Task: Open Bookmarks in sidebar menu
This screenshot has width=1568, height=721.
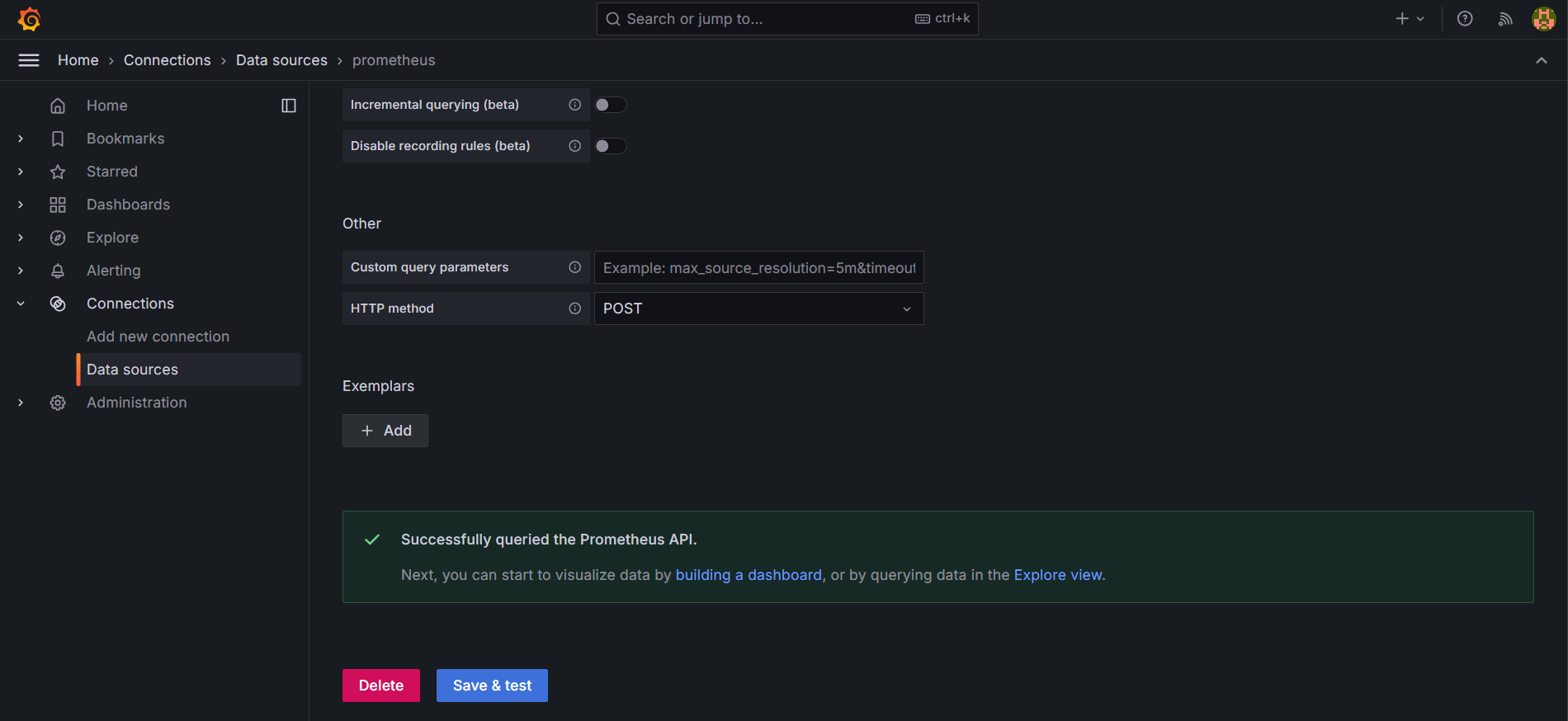Action: click(x=125, y=139)
